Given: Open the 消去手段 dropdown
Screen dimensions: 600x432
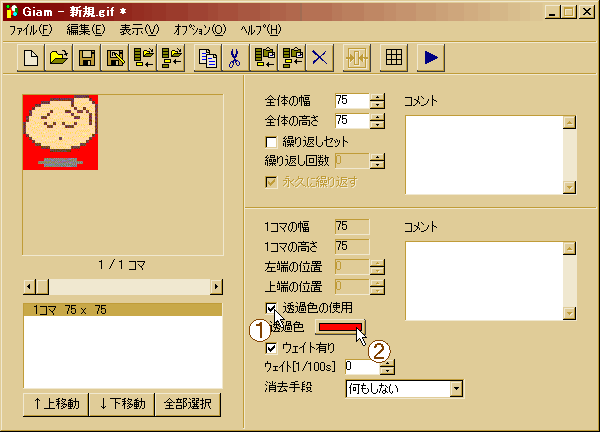Looking at the screenshot, I should click(457, 388).
